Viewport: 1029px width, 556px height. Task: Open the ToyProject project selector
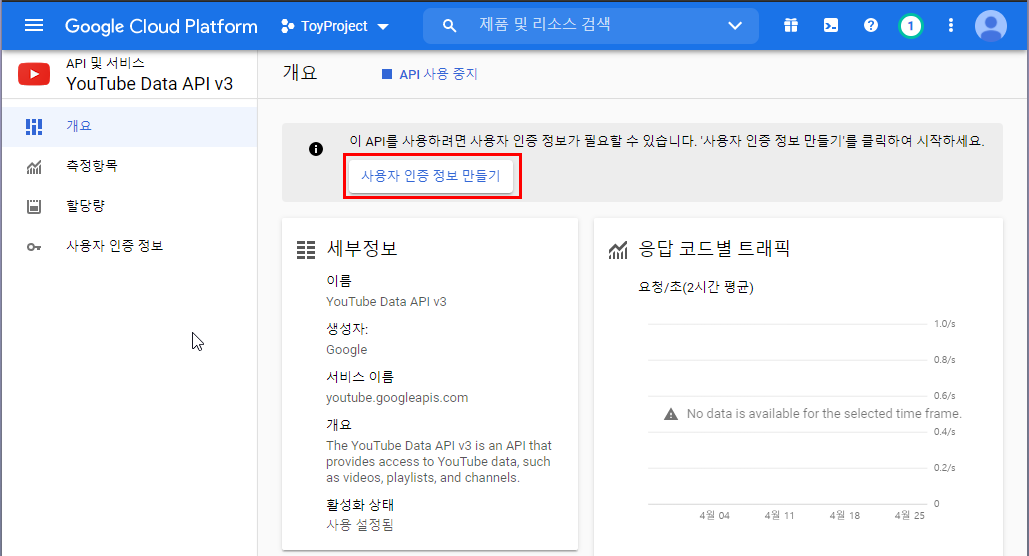click(x=335, y=26)
